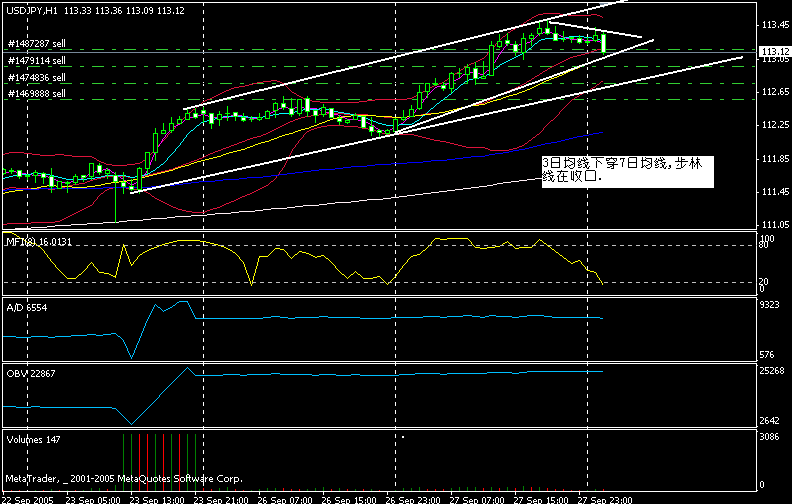Click the 23 Sep 05:00 time label
The height and width of the screenshot is (504, 792).
93,500
